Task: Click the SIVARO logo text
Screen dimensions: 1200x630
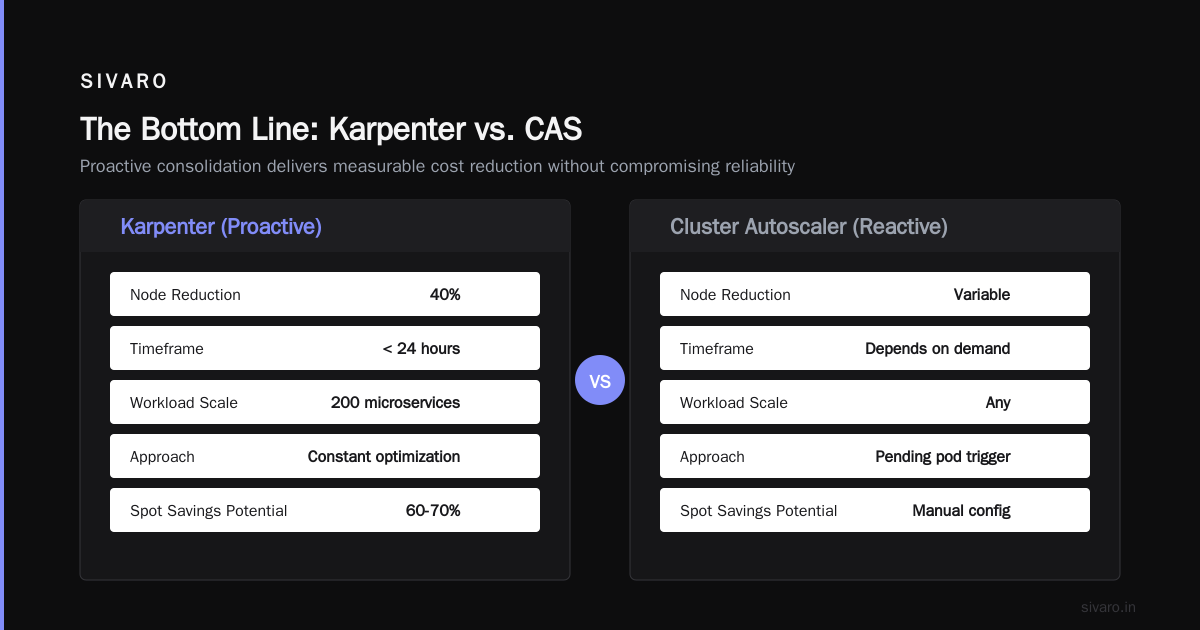Action: coord(124,82)
